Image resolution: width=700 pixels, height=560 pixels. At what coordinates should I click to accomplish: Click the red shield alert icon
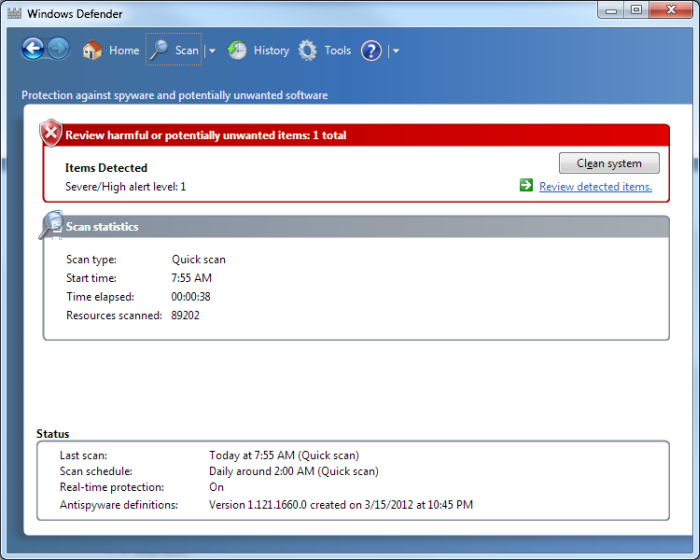[x=51, y=133]
